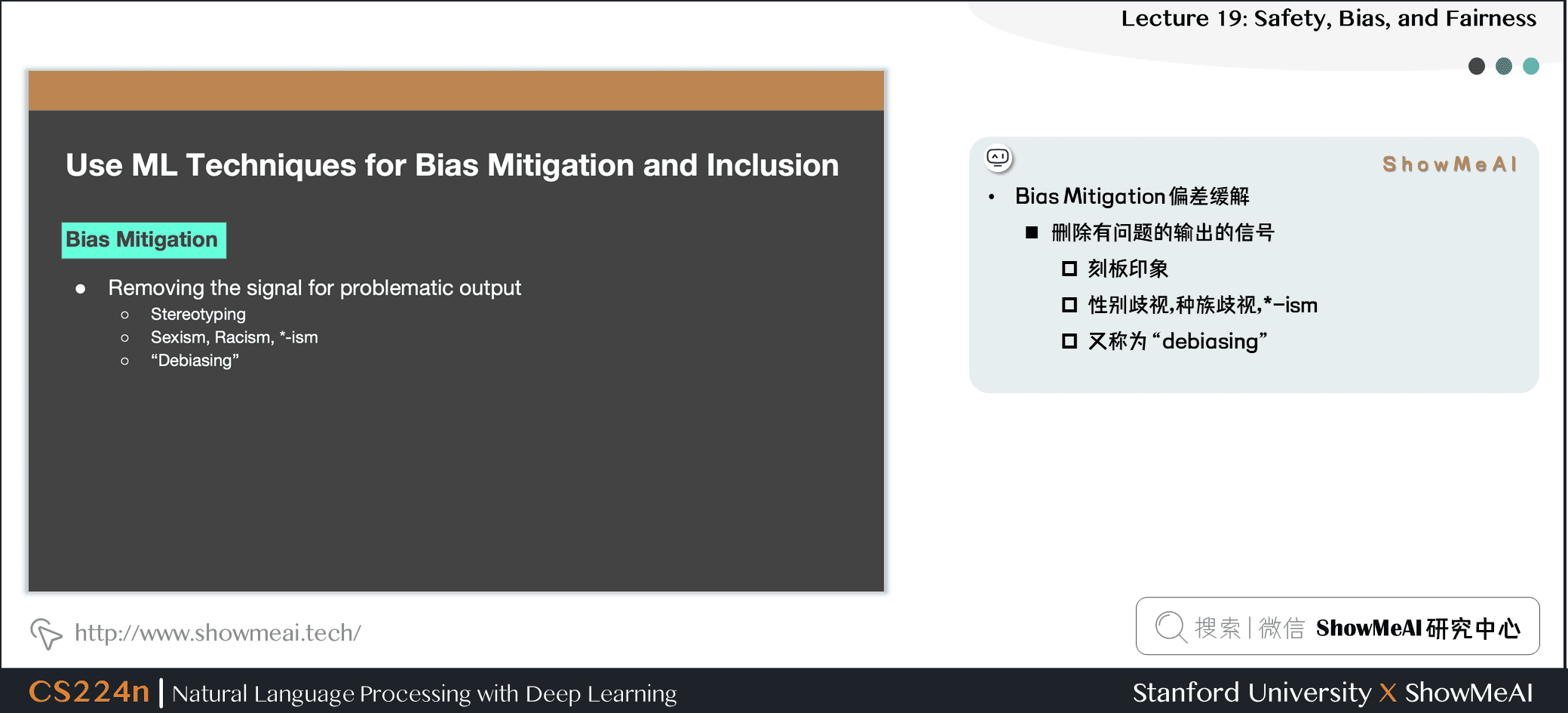Image resolution: width=1568 pixels, height=713 pixels.
Task: Click the square box beside '又称为 debiasing'
Action: (x=1069, y=341)
